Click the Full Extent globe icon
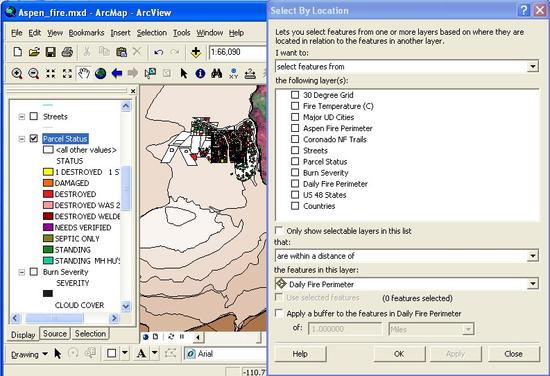 [100, 73]
